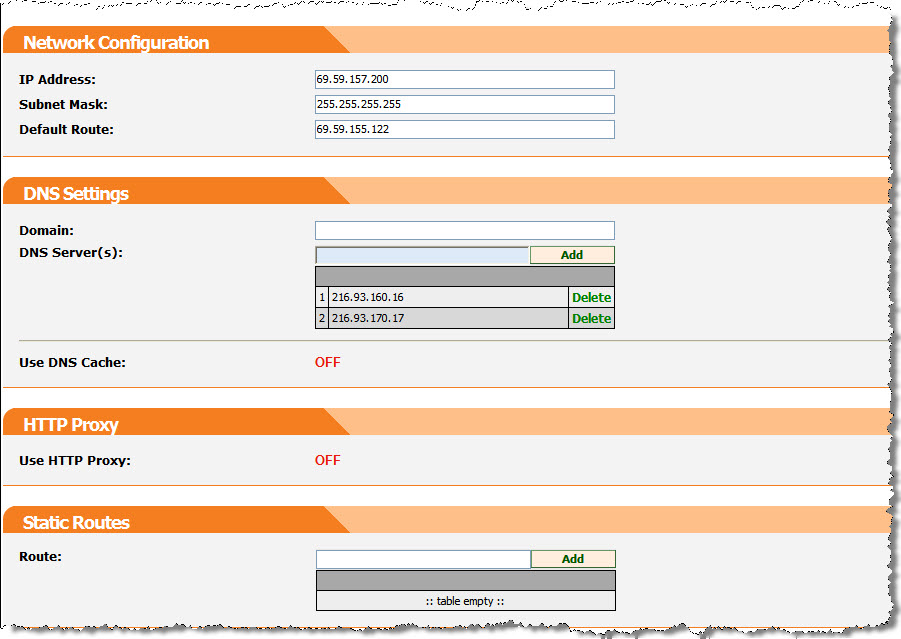
Task: Click the Route input field
Action: 422,559
